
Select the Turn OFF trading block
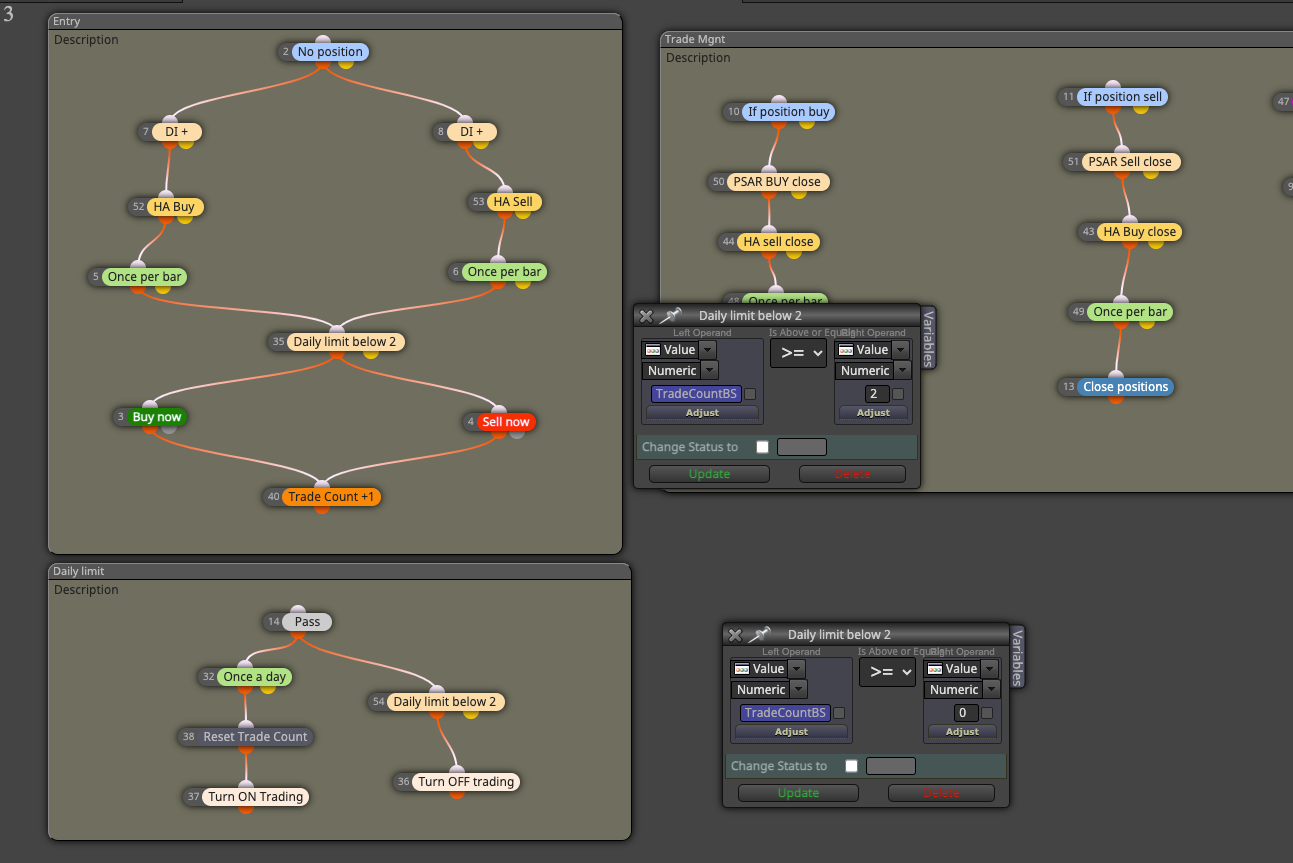466,782
